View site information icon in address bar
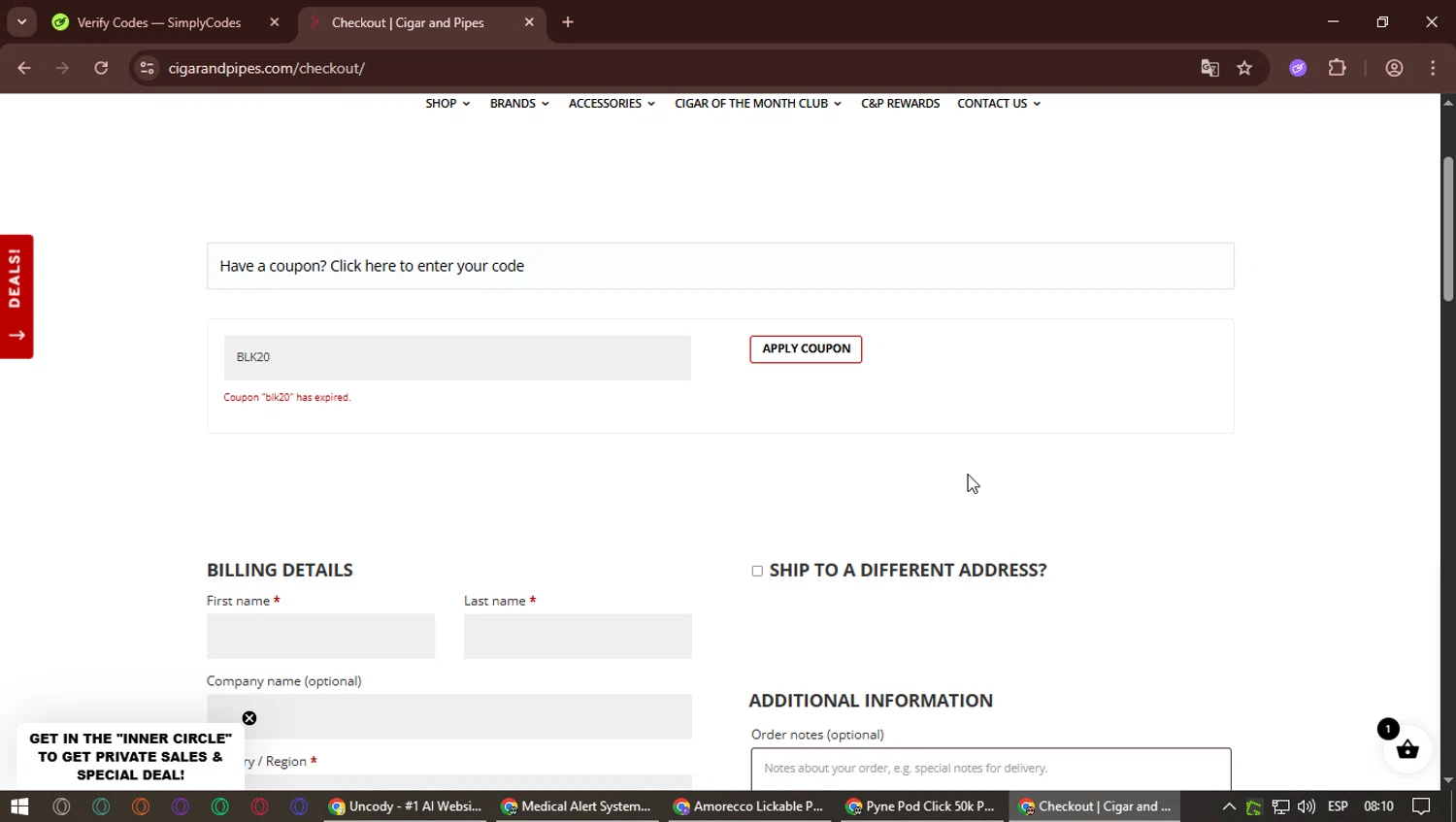Viewport: 1456px width, 822px height. [x=147, y=68]
